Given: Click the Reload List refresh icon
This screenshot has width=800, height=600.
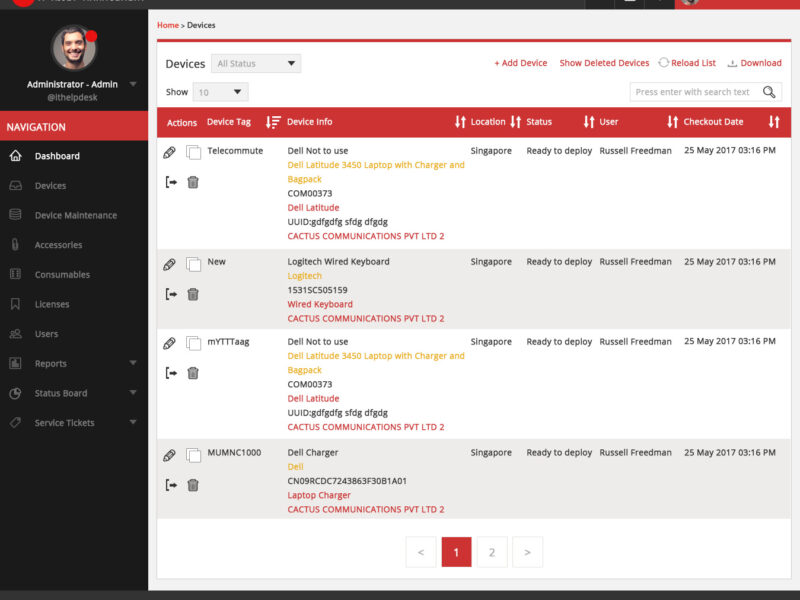Looking at the screenshot, I should (x=663, y=63).
